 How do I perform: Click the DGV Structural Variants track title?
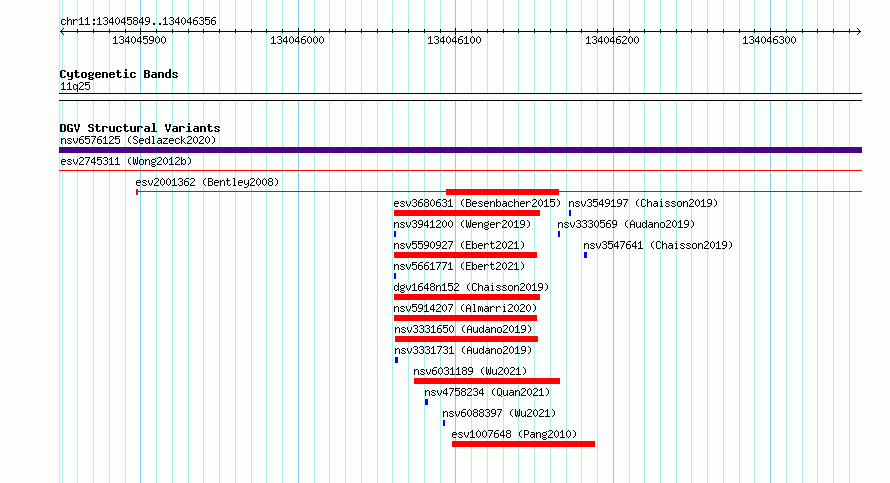pos(140,128)
